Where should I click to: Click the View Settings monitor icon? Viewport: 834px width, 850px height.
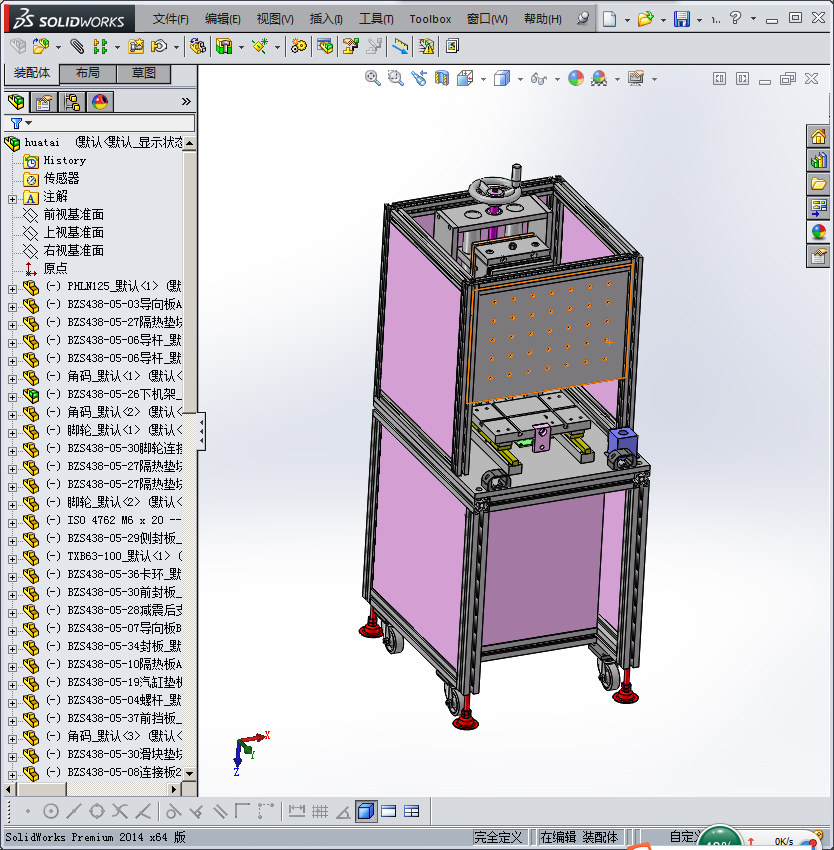(x=636, y=78)
